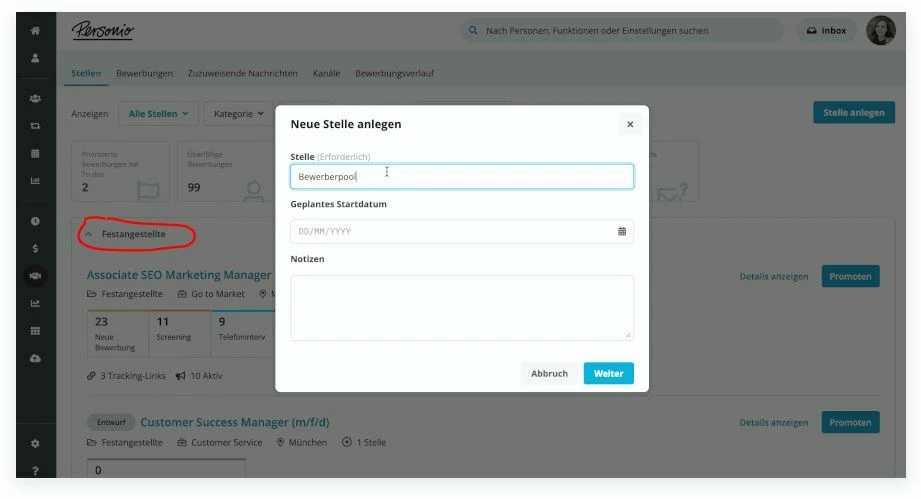921x499 pixels.
Task: Open the transfer arrows icon in sidebar
Action: (35, 126)
